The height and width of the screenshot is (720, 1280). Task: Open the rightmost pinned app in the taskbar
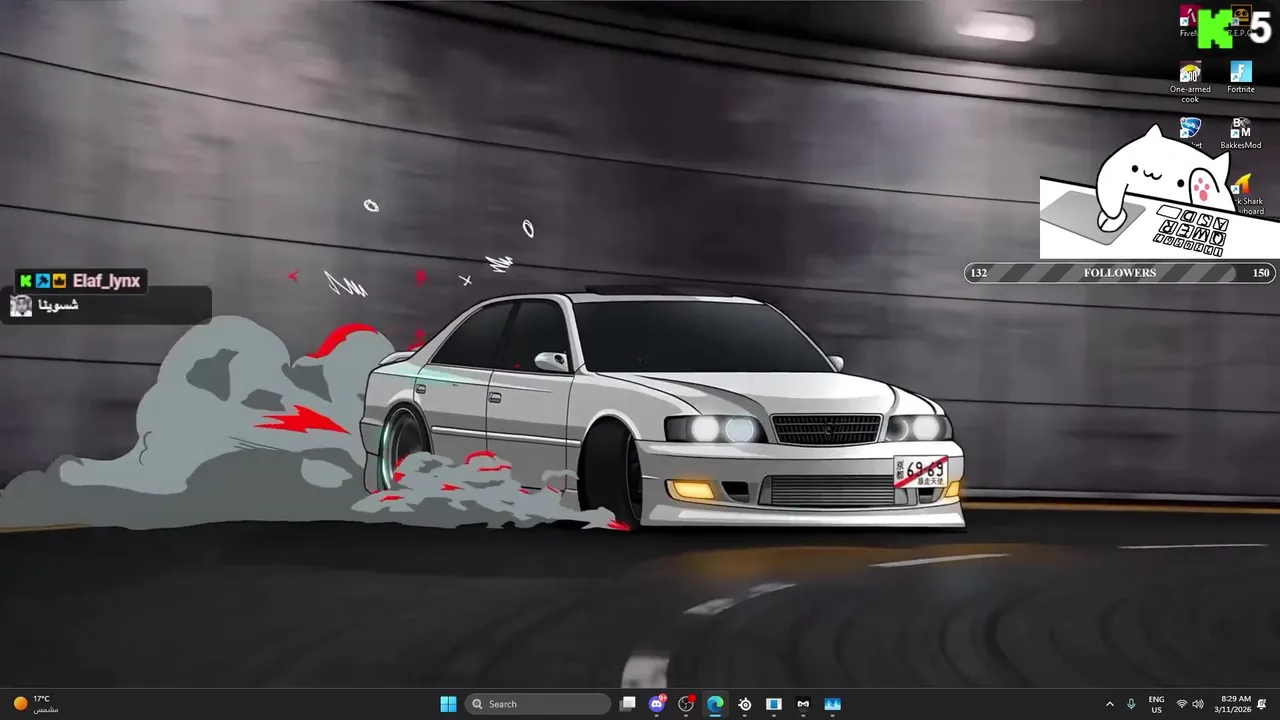(x=832, y=704)
